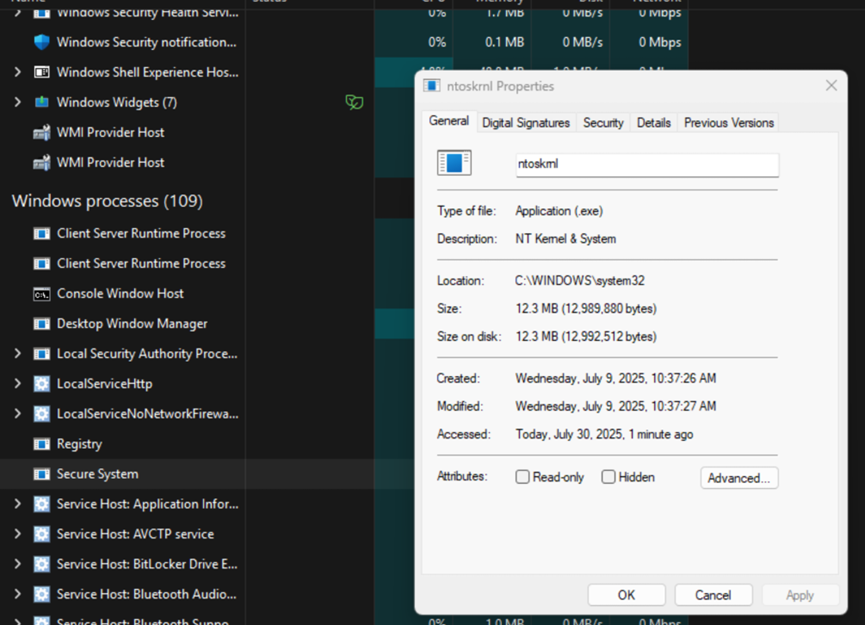Expand the LocalServiceNoNetworkFirewall row
This screenshot has width=865, height=625.
pyautogui.click(x=18, y=414)
